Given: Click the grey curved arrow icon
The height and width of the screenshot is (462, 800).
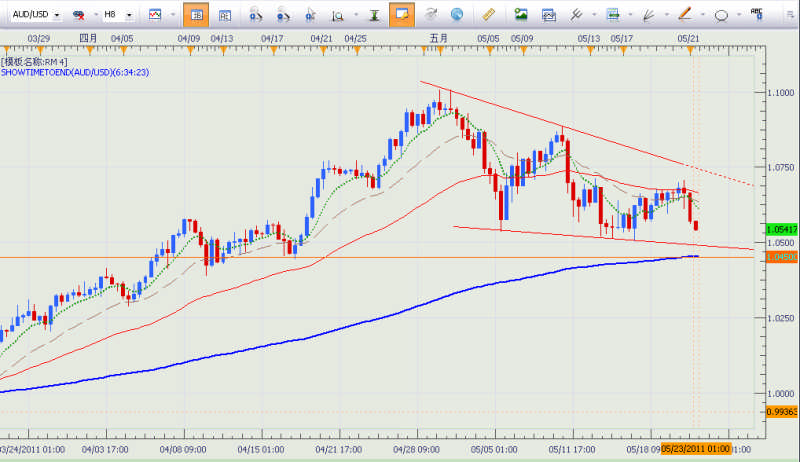Looking at the screenshot, I should (x=430, y=15).
